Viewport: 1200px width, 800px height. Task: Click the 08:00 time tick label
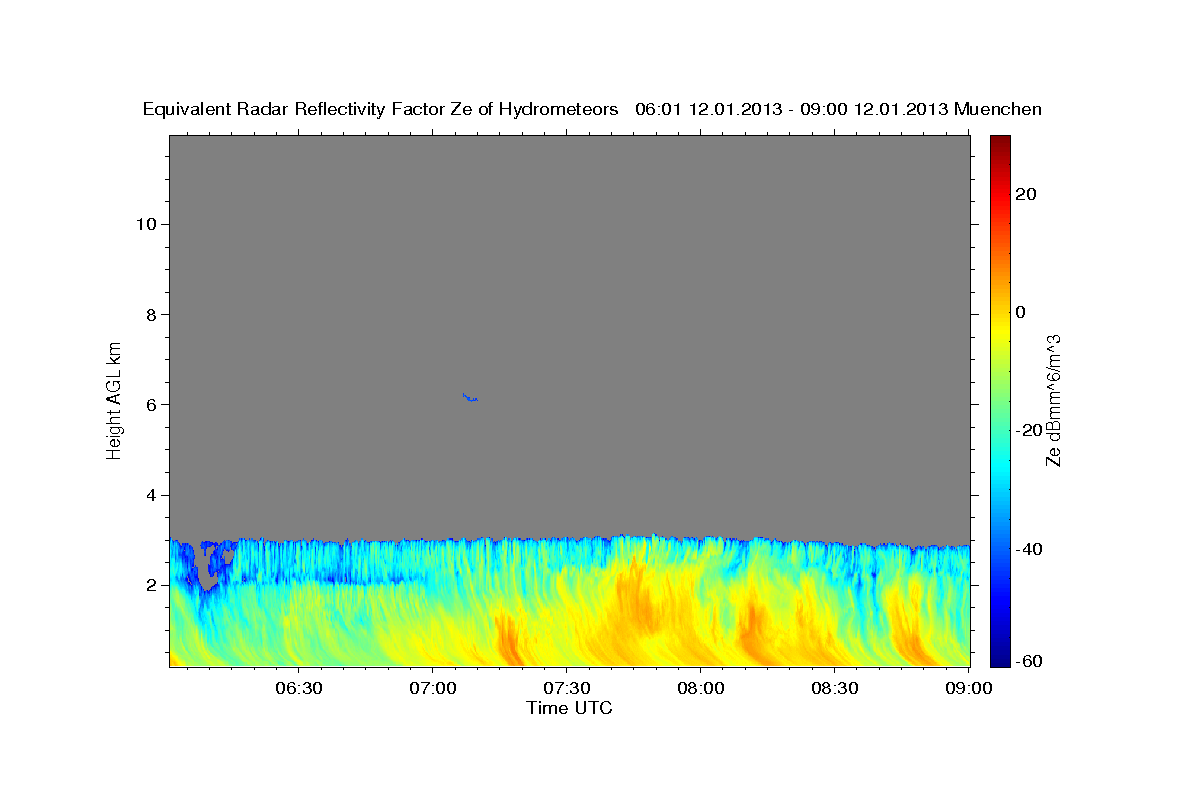click(700, 688)
